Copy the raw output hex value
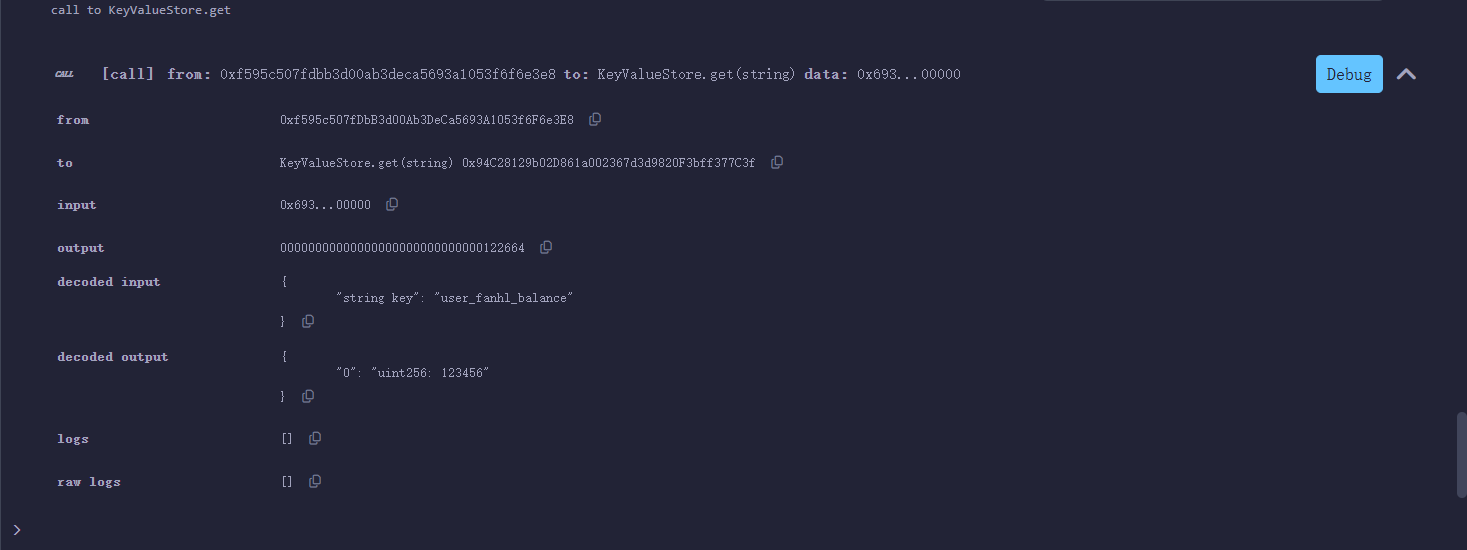Viewport: 1467px width, 550px height. tap(546, 247)
